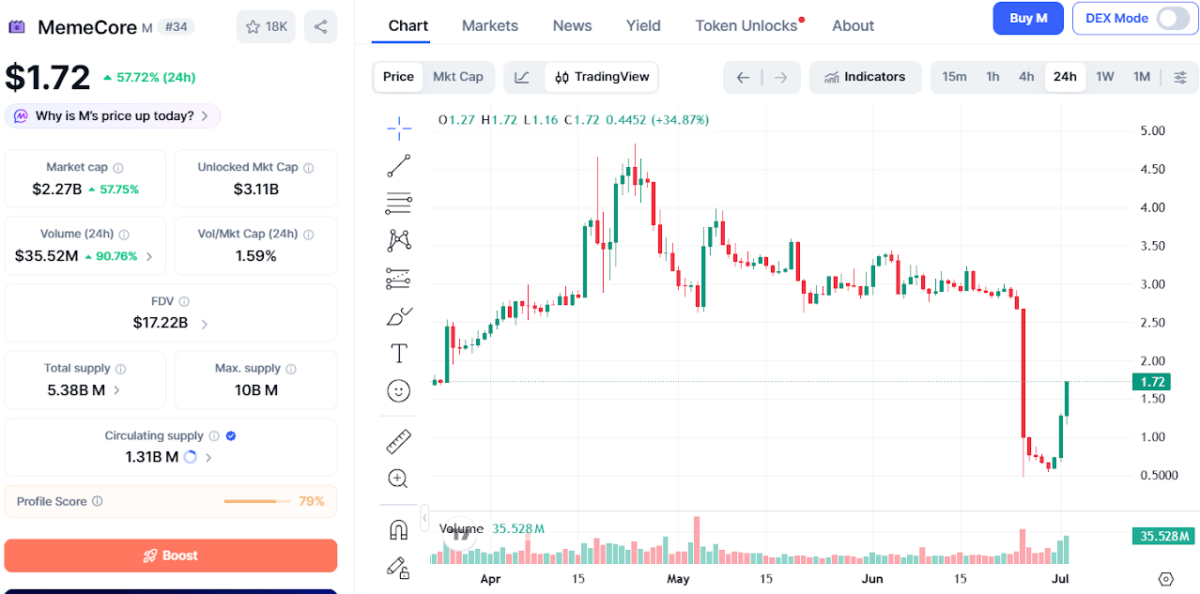Set interval to 1W

(1105, 77)
